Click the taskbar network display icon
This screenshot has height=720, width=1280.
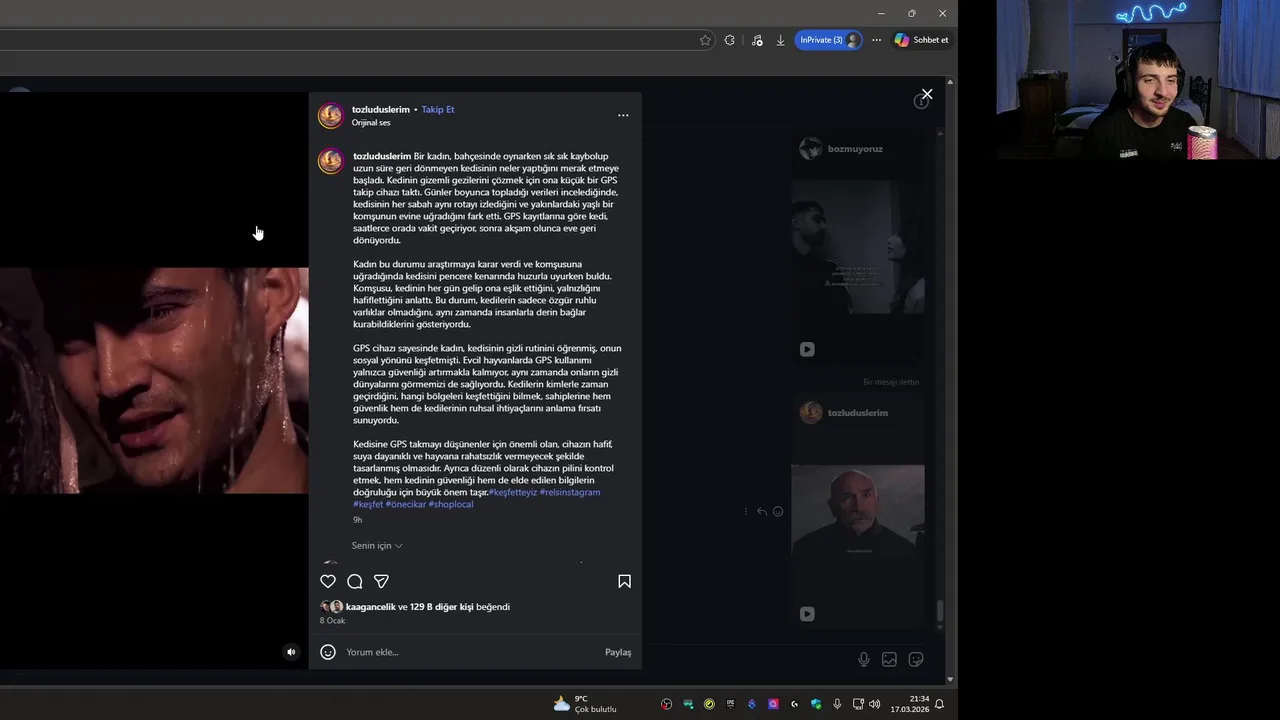pyautogui.click(x=858, y=704)
